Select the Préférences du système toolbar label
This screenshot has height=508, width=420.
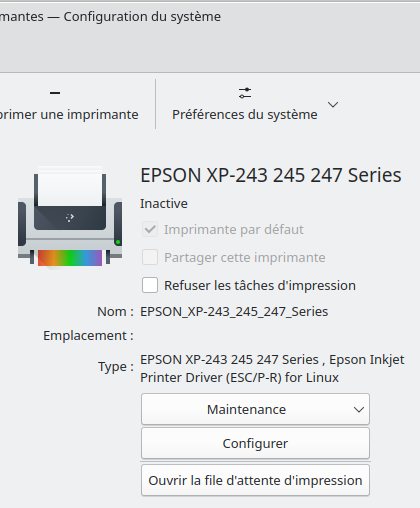245,115
